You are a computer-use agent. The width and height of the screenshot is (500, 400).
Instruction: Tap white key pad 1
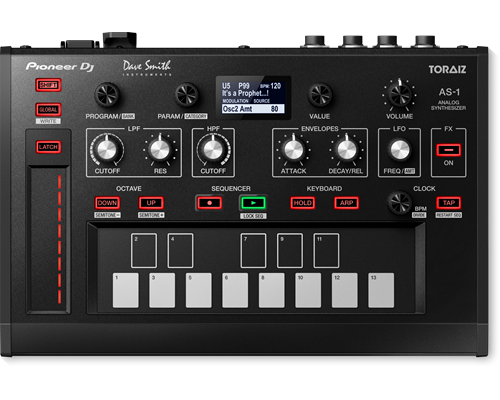(x=126, y=290)
